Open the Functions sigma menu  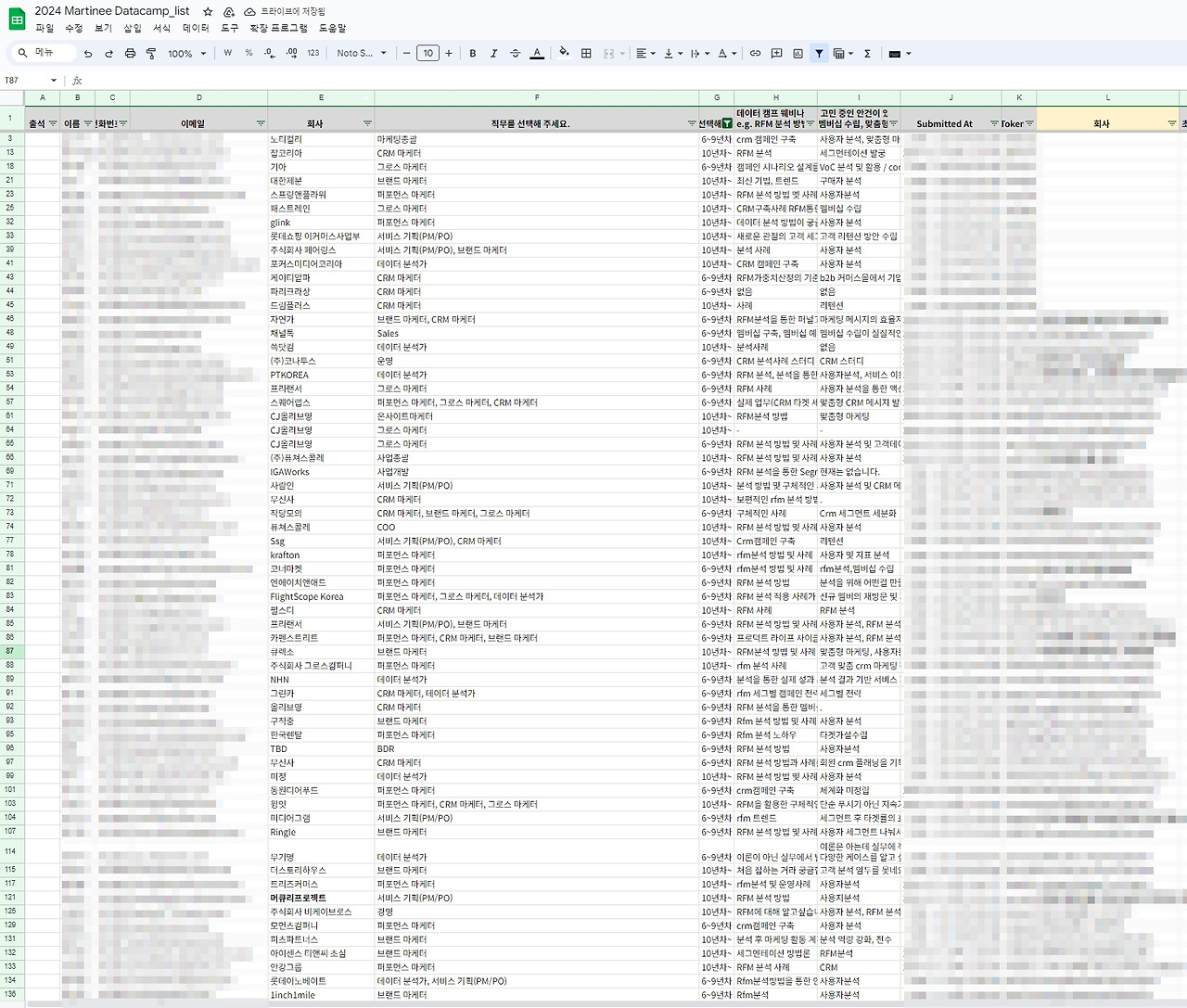(867, 54)
